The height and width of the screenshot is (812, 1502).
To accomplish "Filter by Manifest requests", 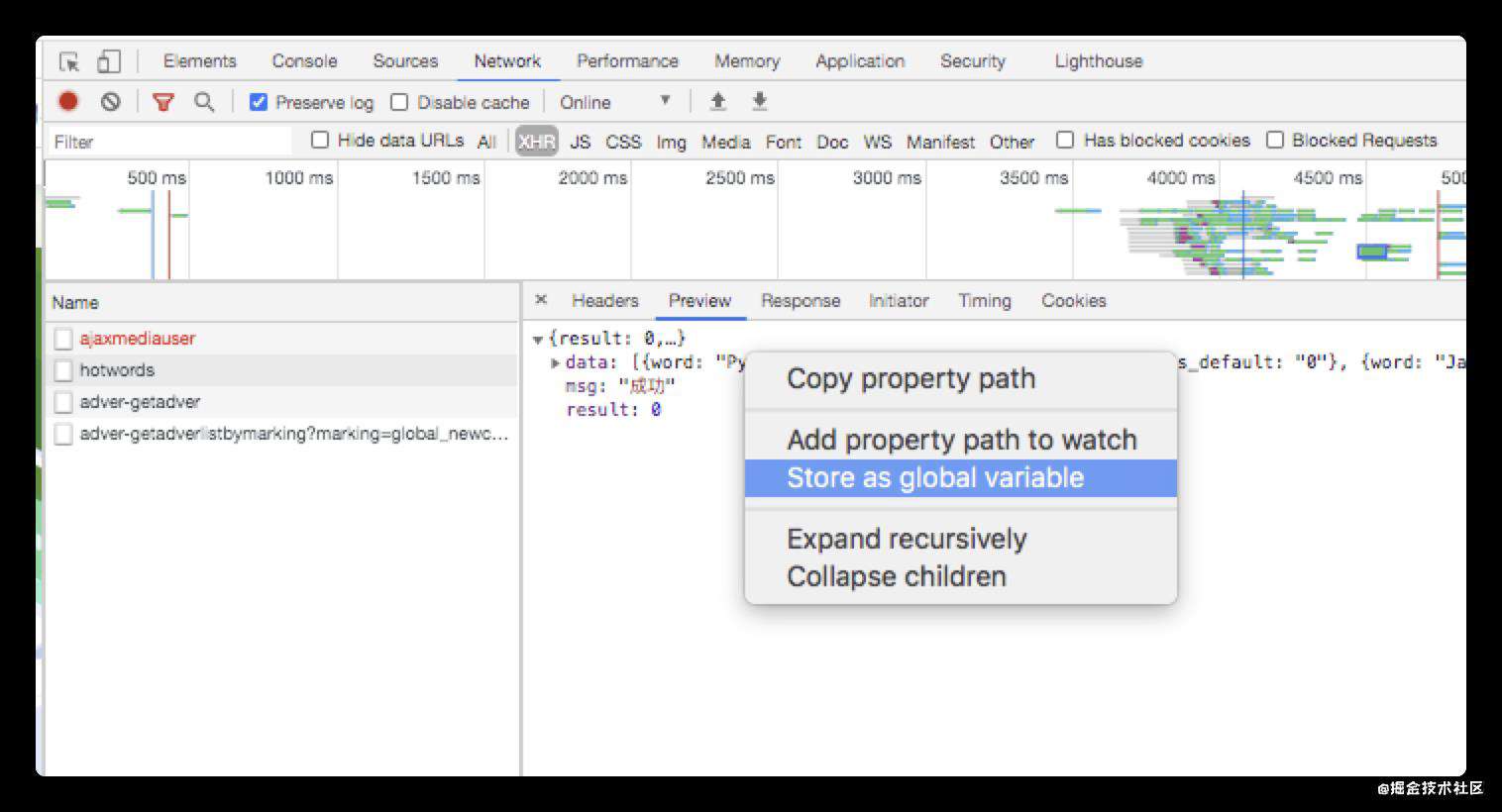I will [940, 142].
